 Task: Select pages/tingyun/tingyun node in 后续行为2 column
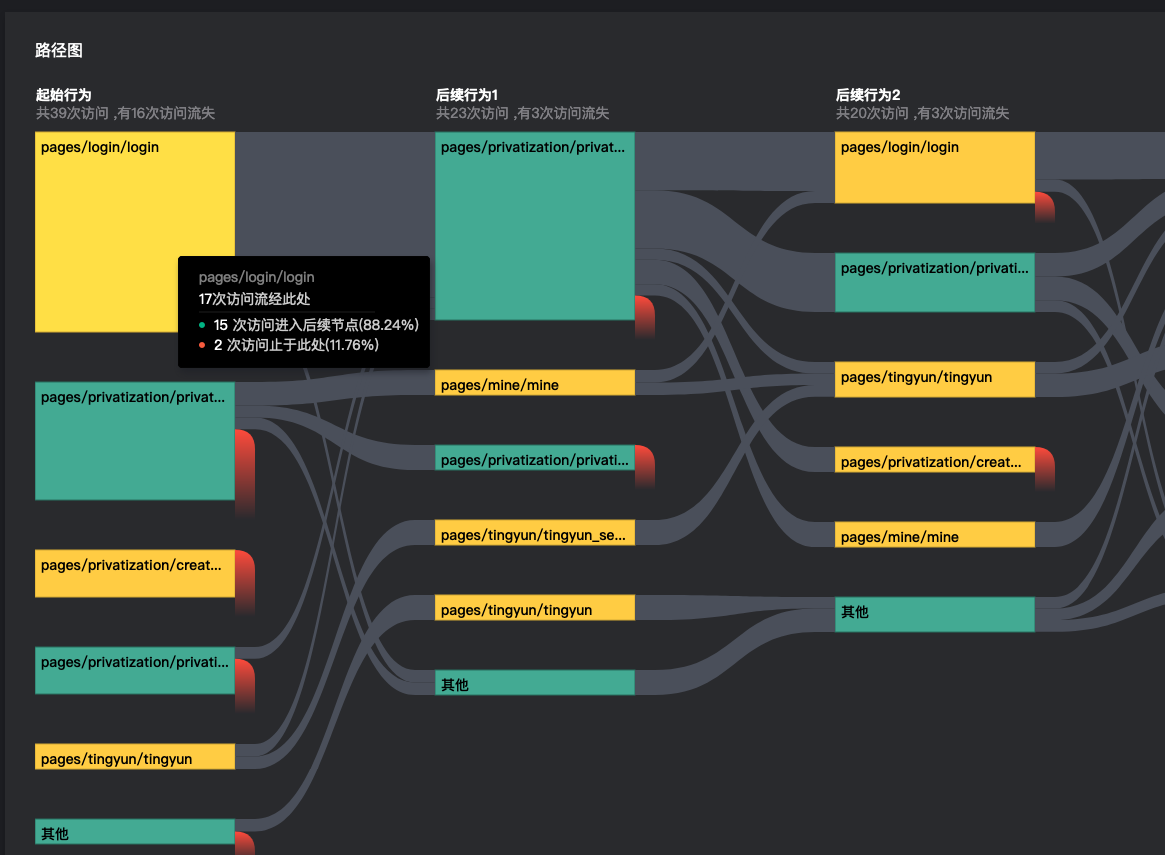point(934,380)
